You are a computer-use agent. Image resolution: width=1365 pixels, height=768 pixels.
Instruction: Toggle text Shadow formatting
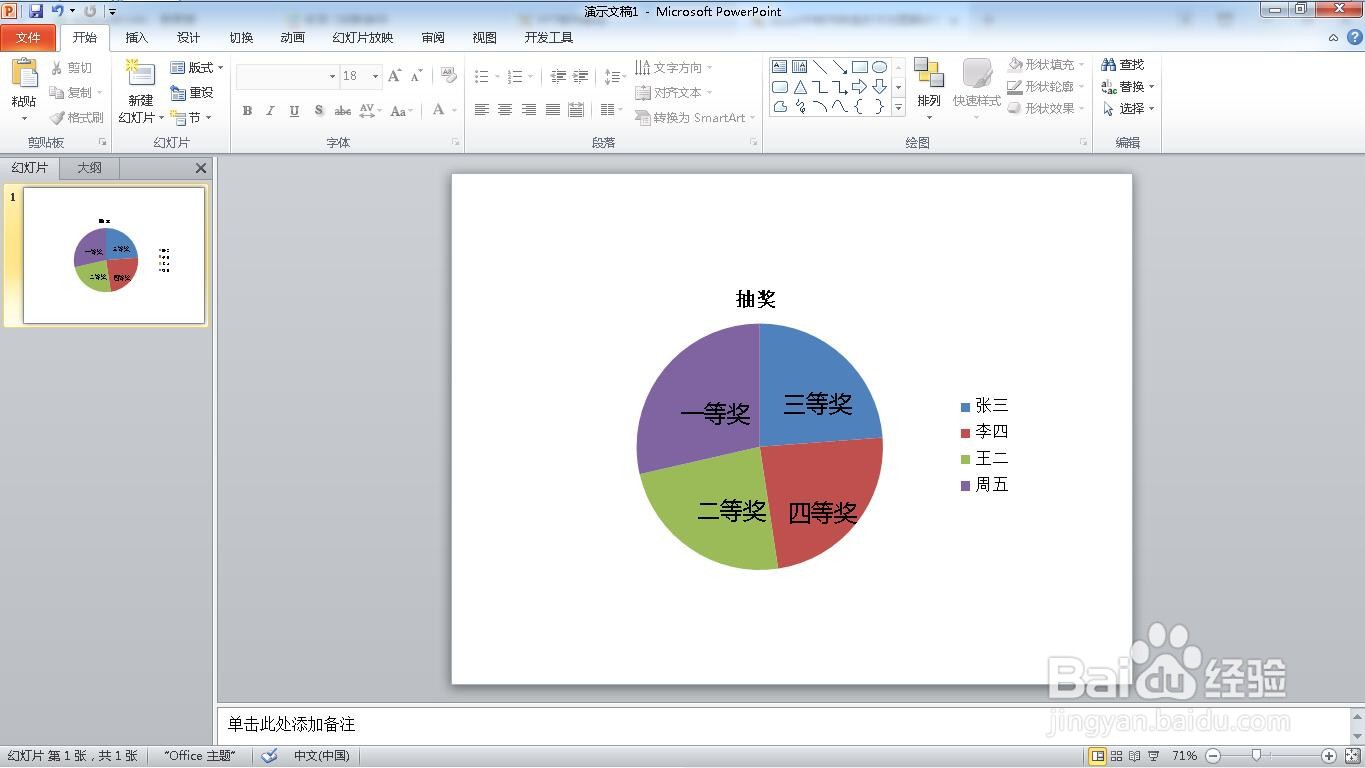pyautogui.click(x=318, y=111)
